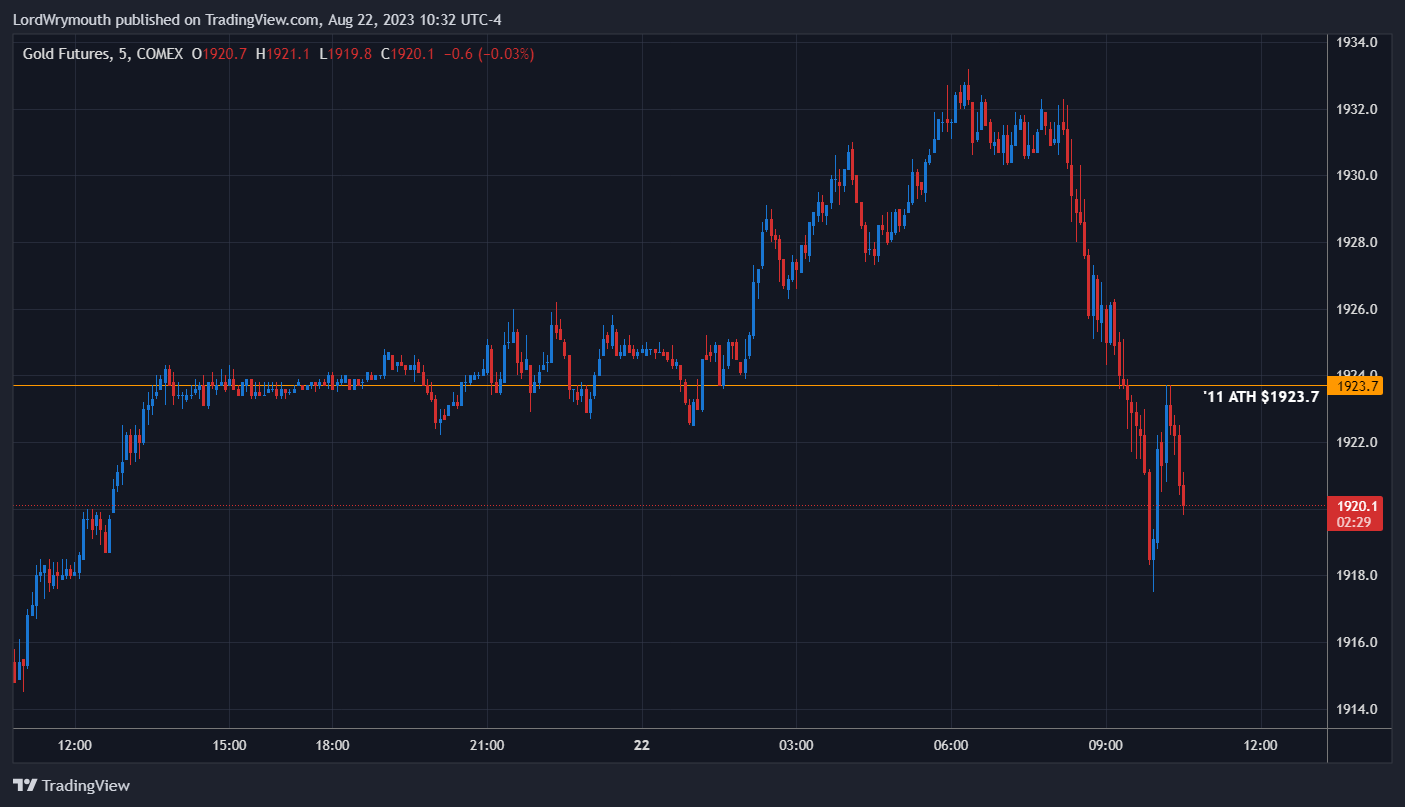Click the 21:00 time axis label
This screenshot has height=807, width=1405.
click(486, 745)
